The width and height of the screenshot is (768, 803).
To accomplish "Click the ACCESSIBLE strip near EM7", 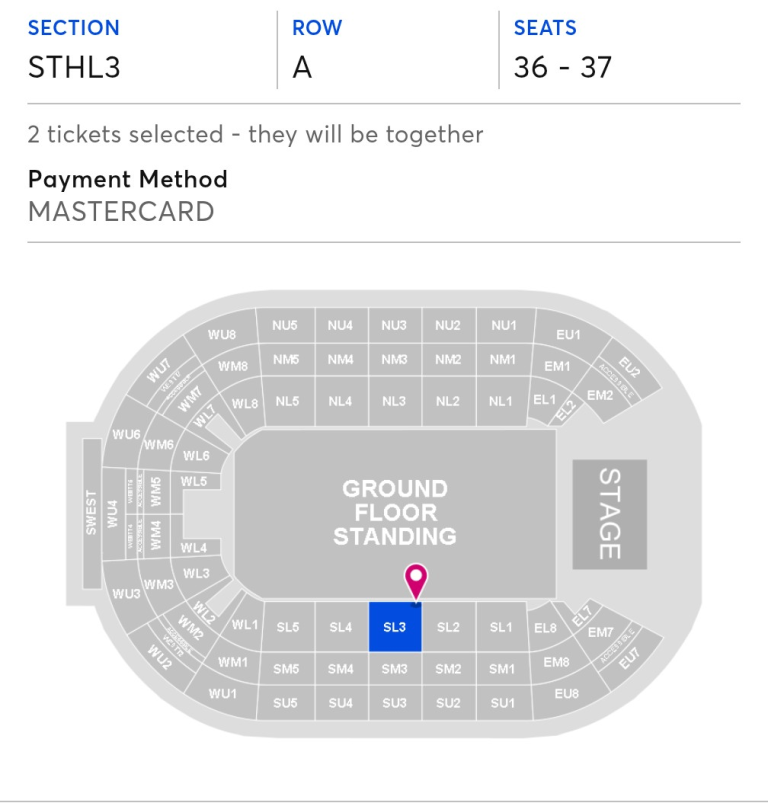I will pos(618,645).
